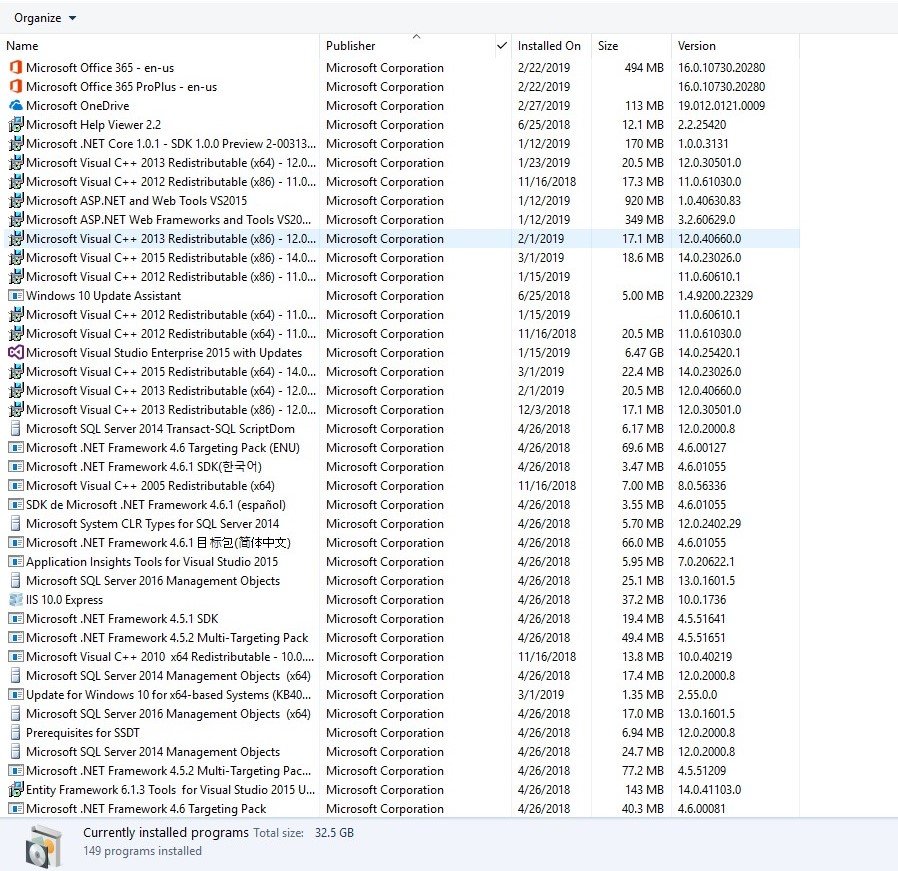Click version 1.4.9200.22329 cell

pos(715,295)
